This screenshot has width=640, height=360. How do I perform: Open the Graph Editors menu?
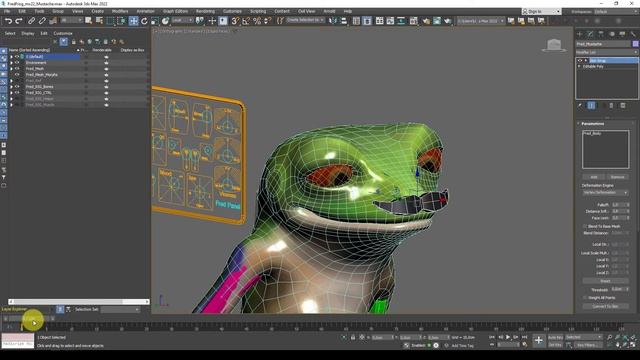(176, 11)
